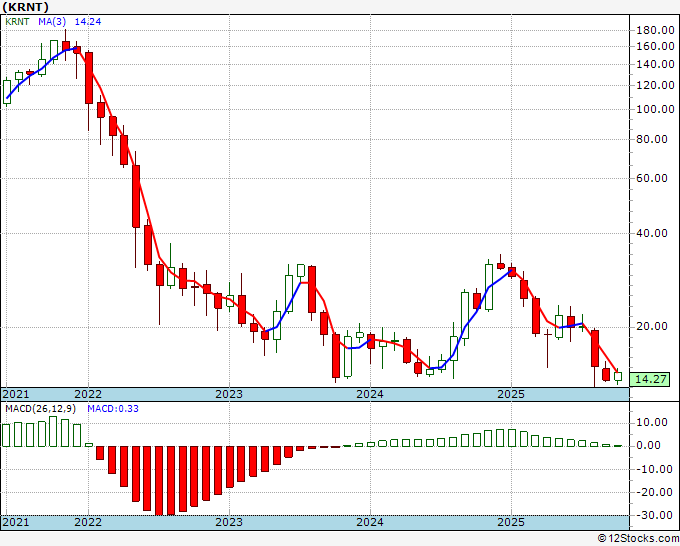
Task: Click the 100.00 price axis label
Action: [x=655, y=109]
